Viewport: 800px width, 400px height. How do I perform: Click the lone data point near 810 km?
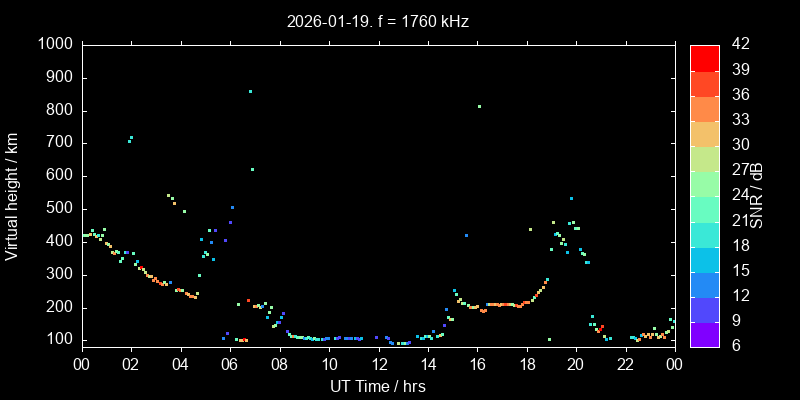480,106
